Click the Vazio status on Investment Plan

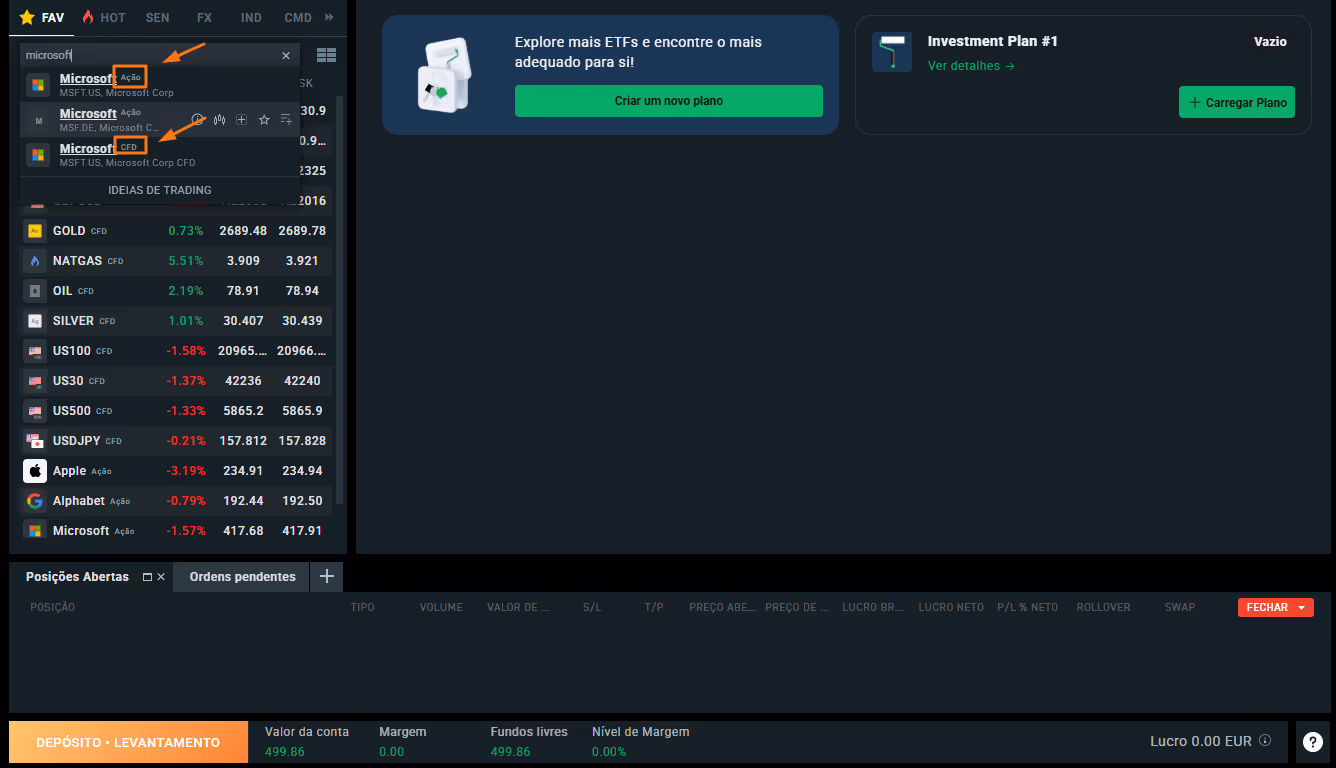pyautogui.click(x=1270, y=42)
